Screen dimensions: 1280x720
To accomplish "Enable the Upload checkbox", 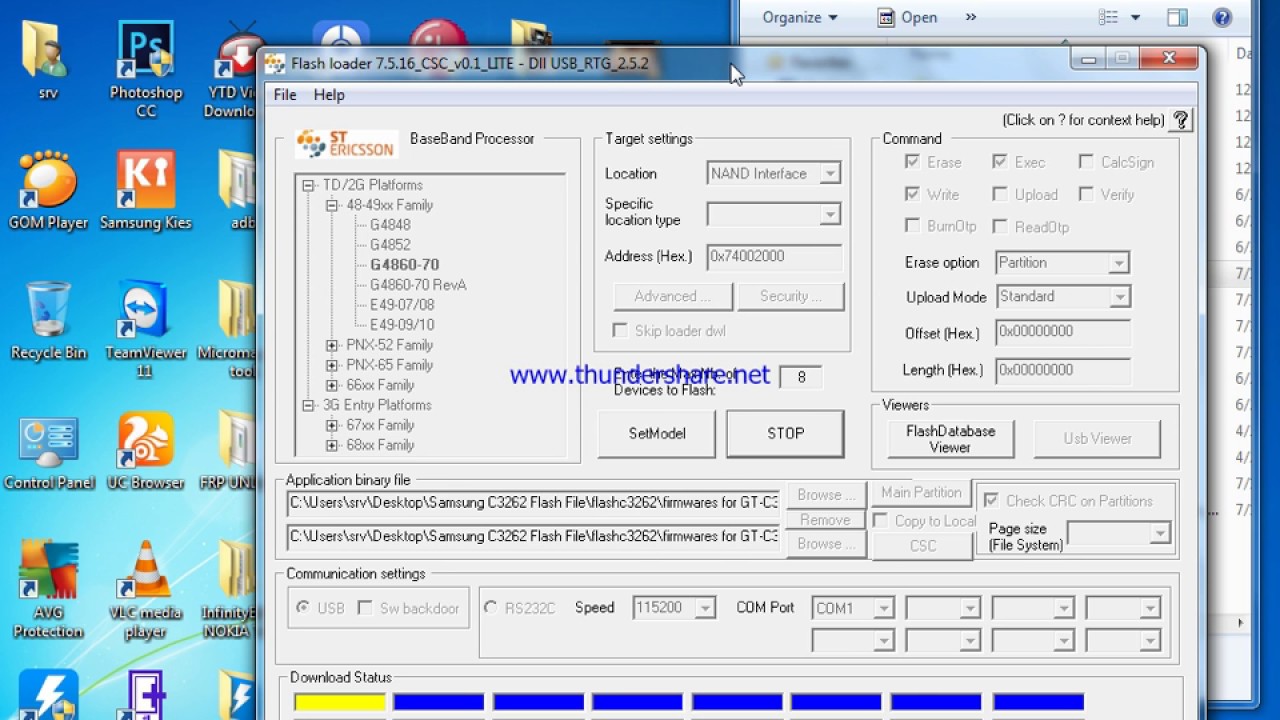I will tap(1000, 194).
